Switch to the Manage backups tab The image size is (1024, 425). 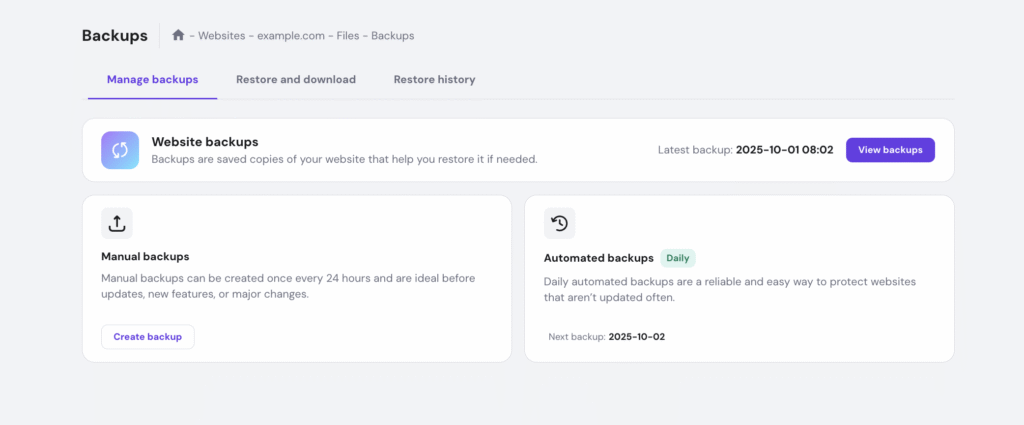coord(152,79)
